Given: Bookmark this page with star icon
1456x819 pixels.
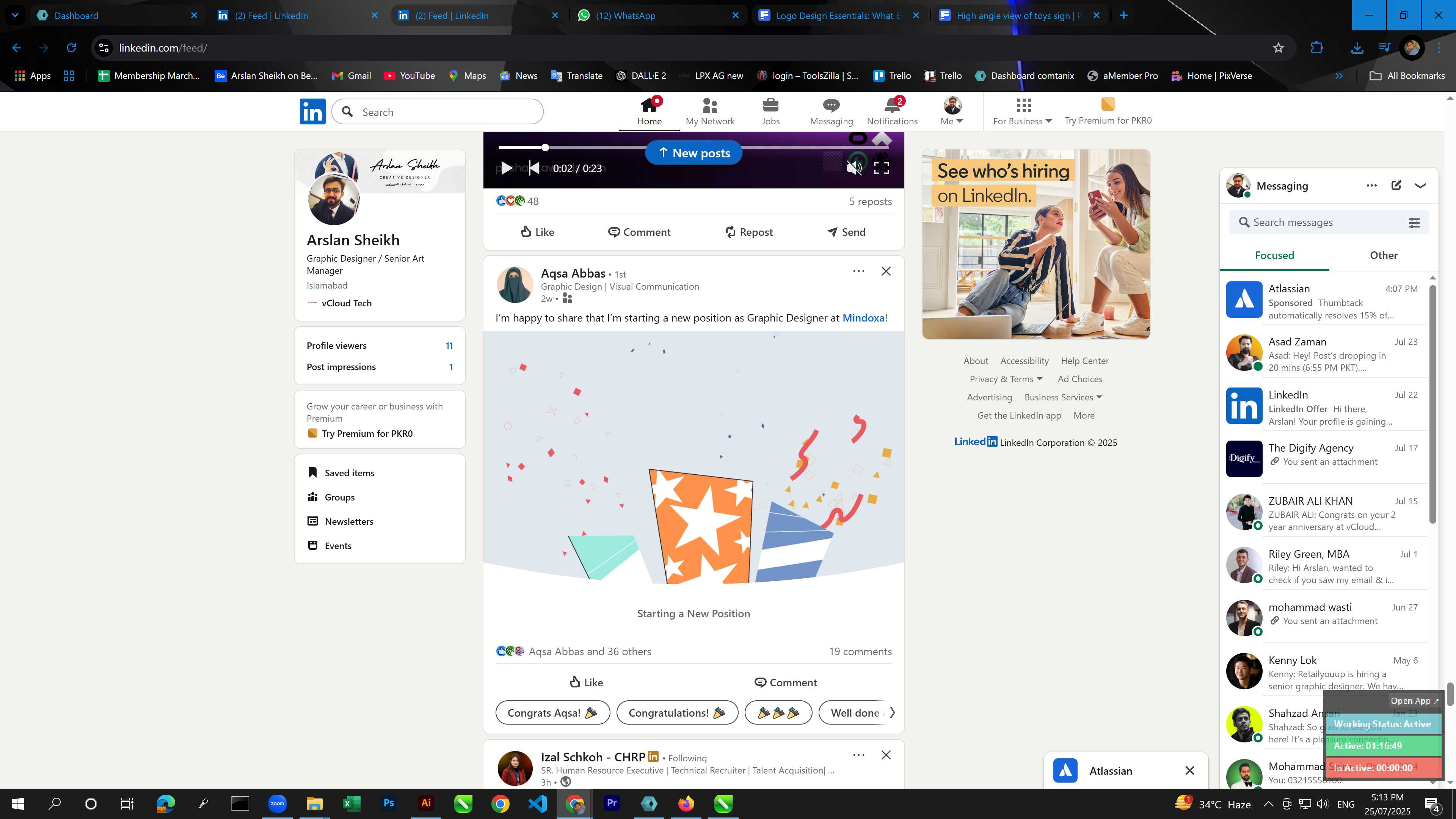Looking at the screenshot, I should click(1279, 47).
